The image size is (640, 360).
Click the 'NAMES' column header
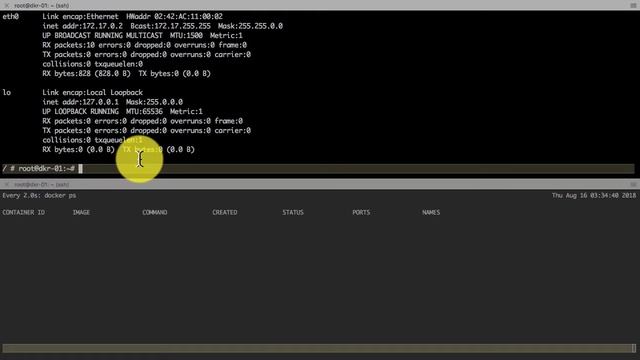[431, 212]
